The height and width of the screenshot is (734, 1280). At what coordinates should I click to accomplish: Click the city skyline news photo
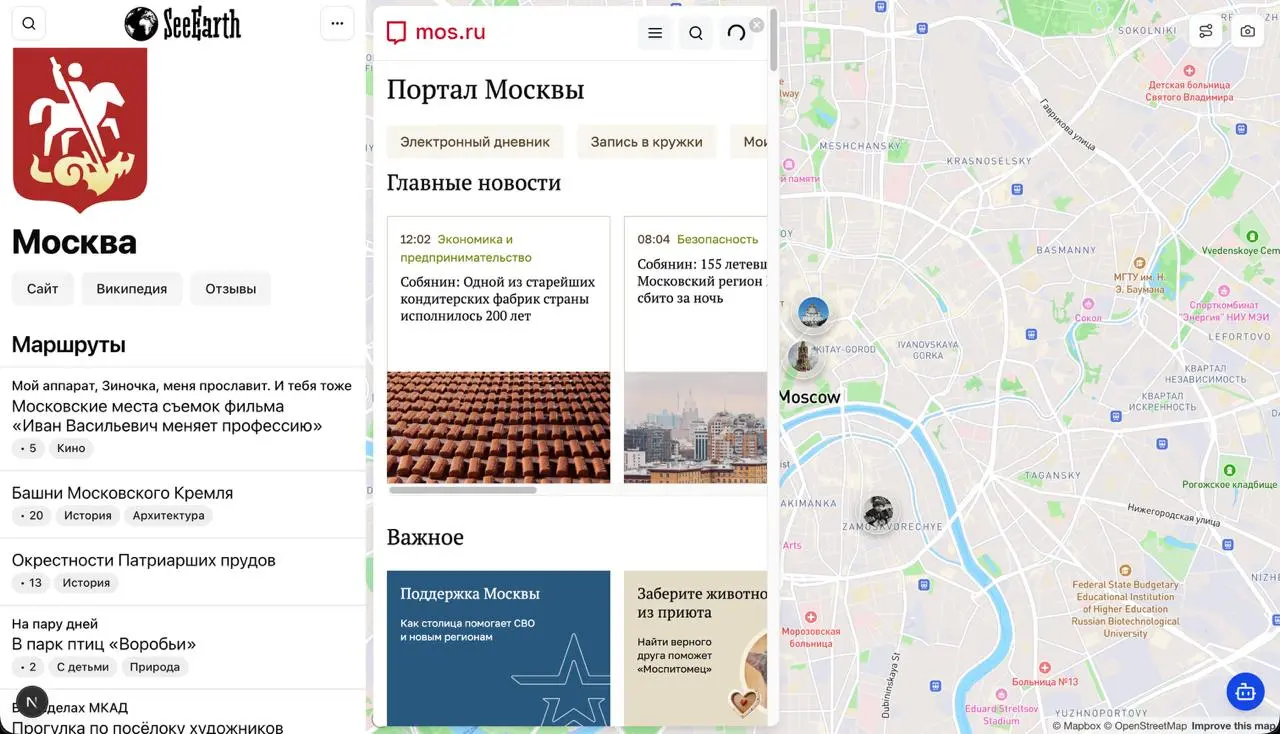tap(696, 428)
